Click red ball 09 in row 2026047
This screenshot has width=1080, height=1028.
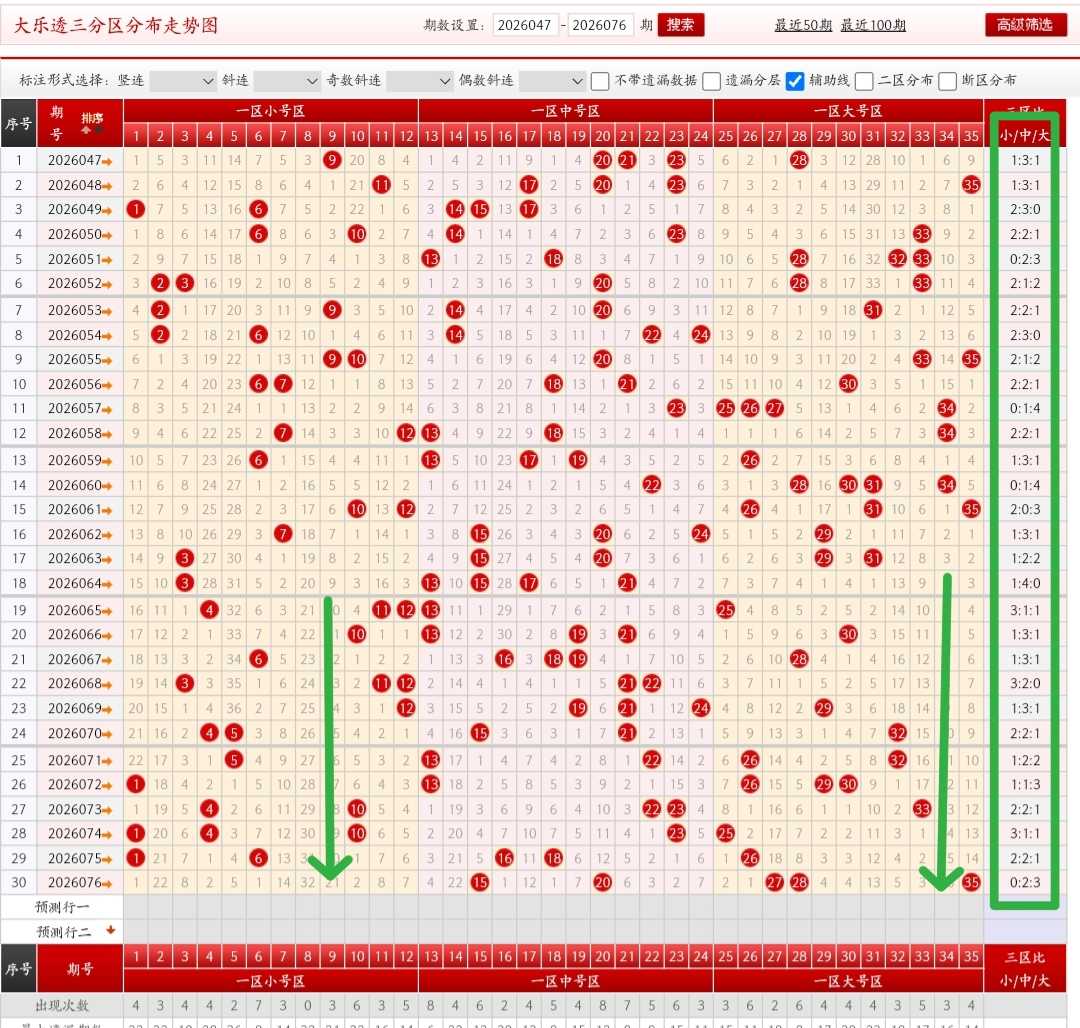click(x=332, y=160)
